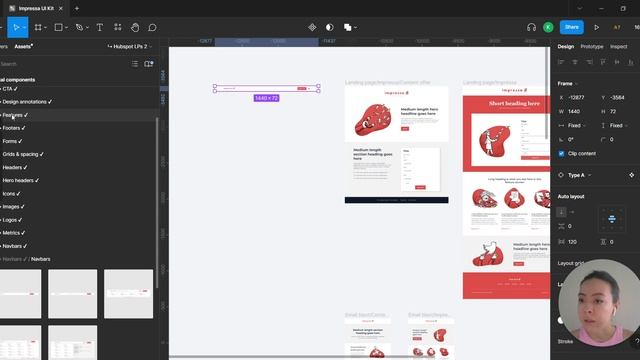The image size is (640, 360).
Task: Open the Frame type dropdown
Action: (568, 84)
